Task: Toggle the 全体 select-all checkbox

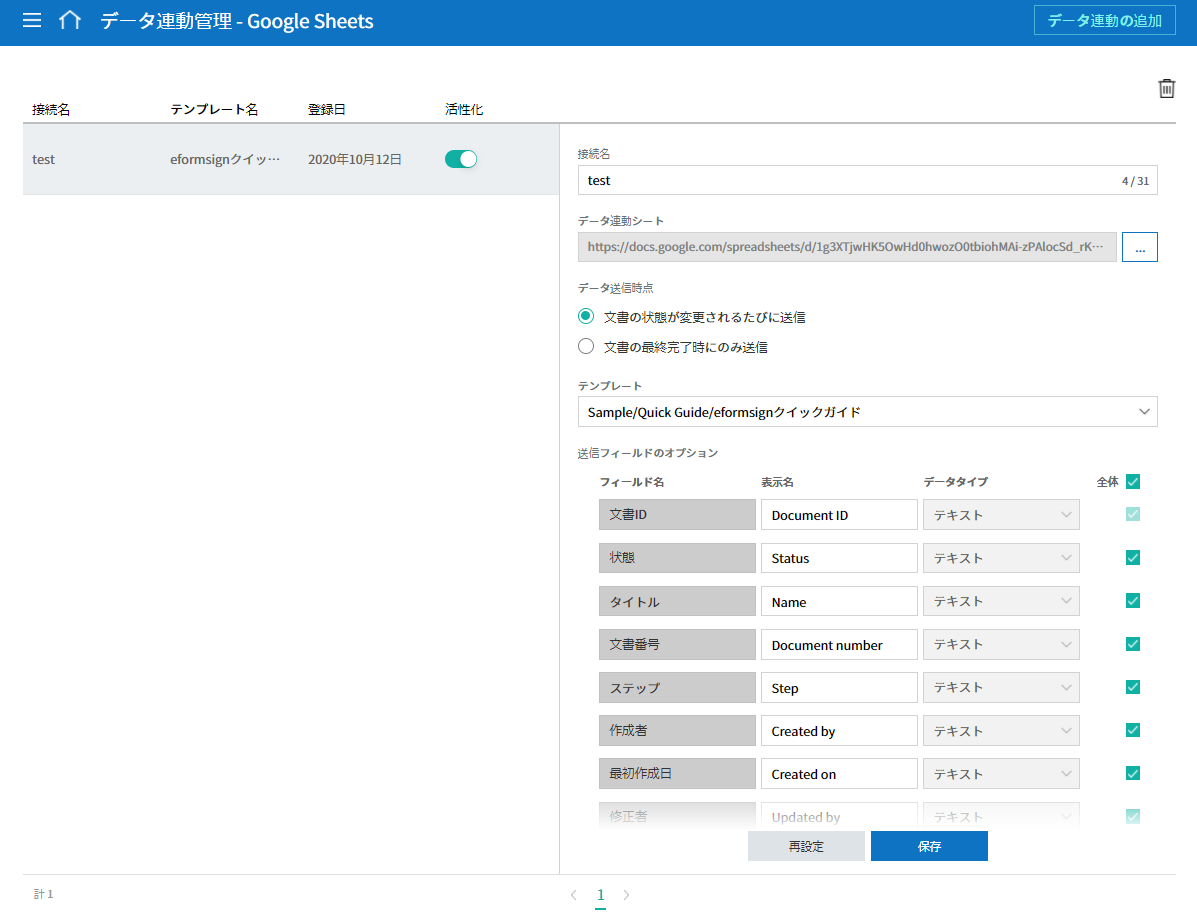Action: pos(1133,482)
